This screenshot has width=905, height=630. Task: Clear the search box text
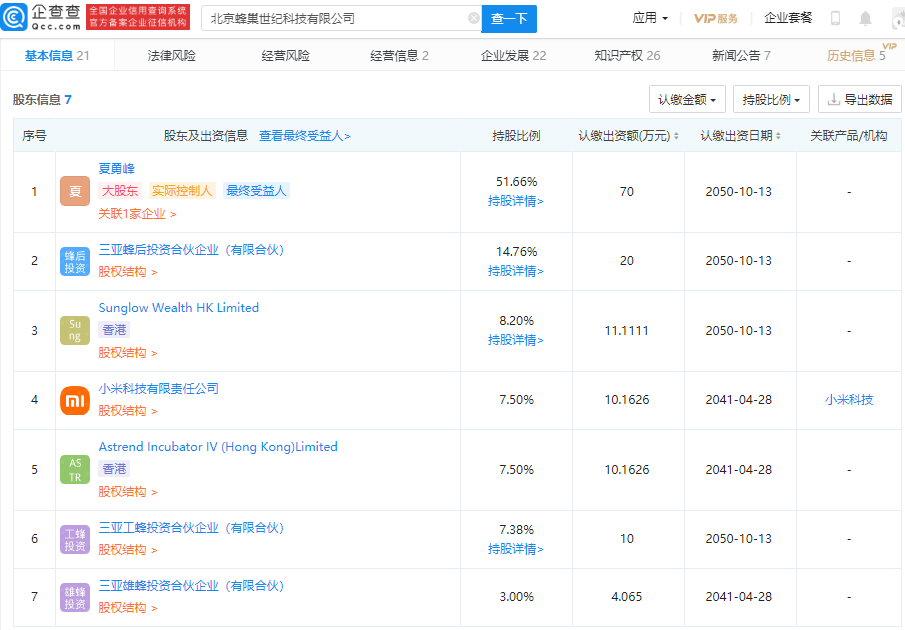coord(473,18)
